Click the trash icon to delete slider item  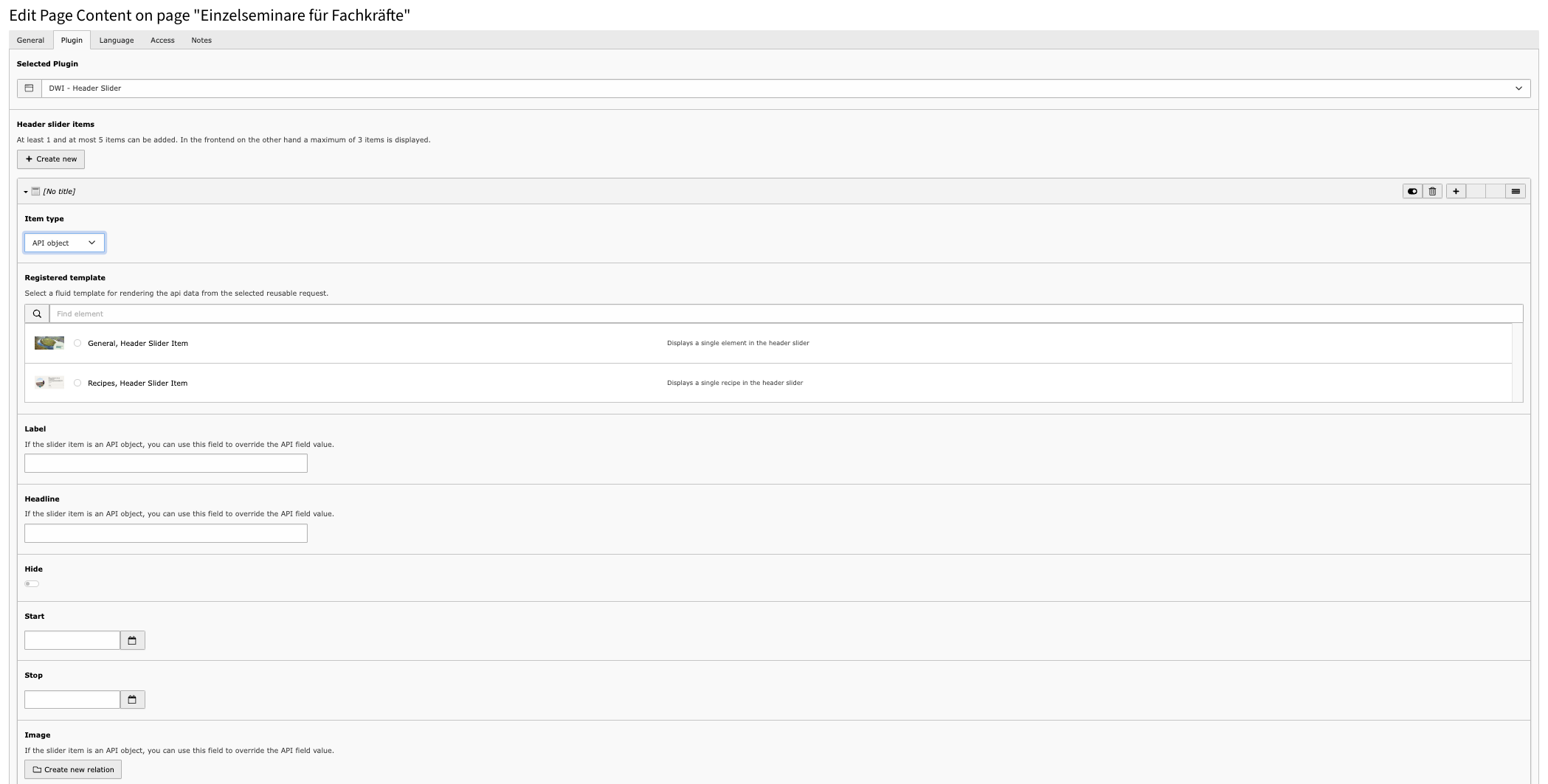1432,192
